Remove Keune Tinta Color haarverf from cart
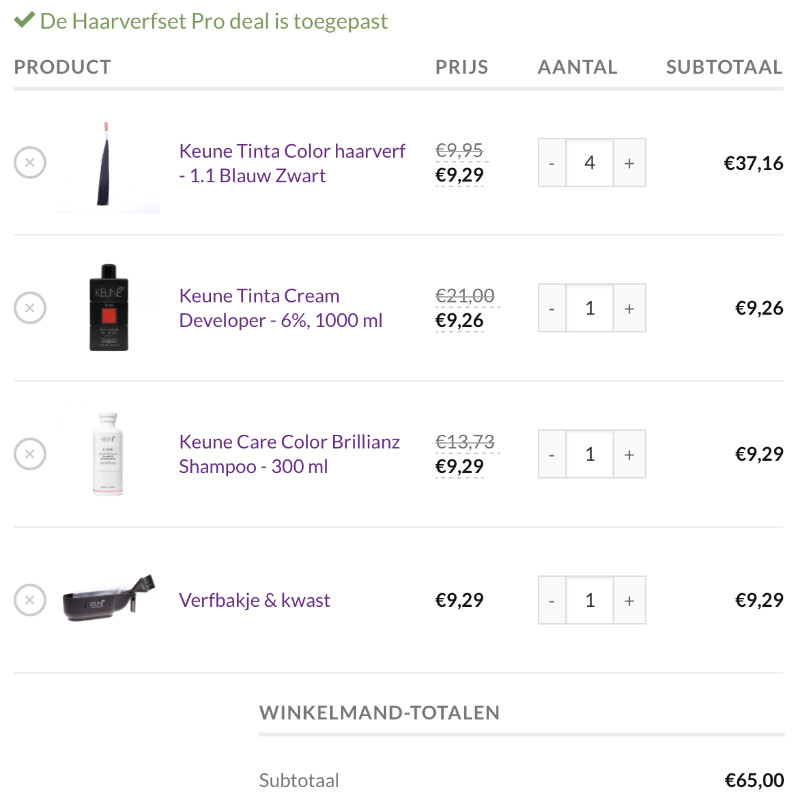Viewport: 800px width, 800px height. (30, 162)
